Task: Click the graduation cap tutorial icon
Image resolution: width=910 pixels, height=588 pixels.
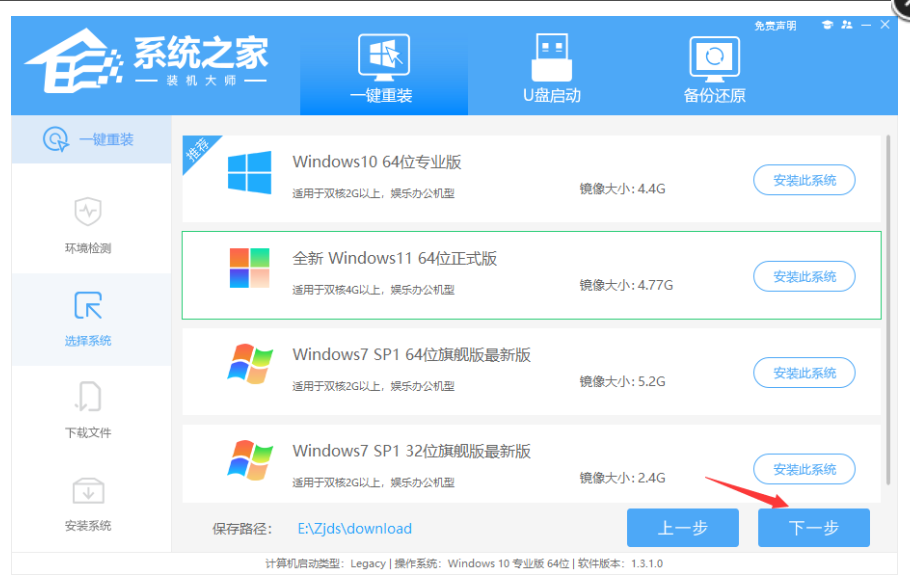Action: click(827, 25)
